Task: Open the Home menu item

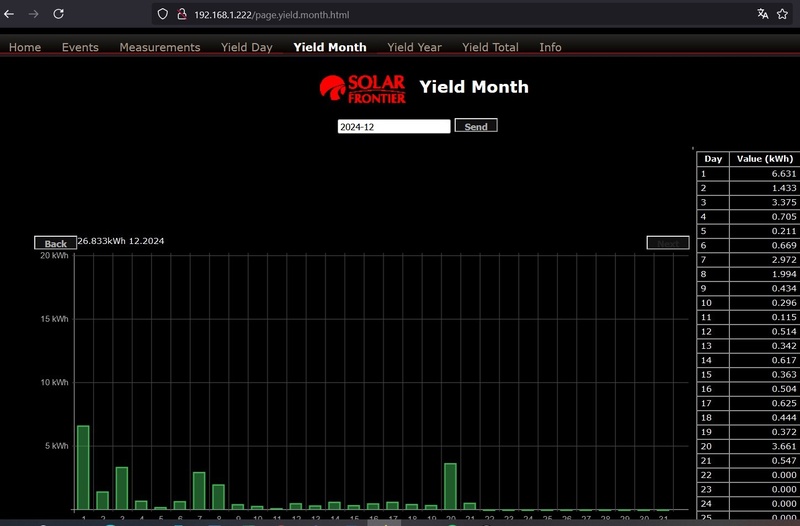Action: pos(25,47)
